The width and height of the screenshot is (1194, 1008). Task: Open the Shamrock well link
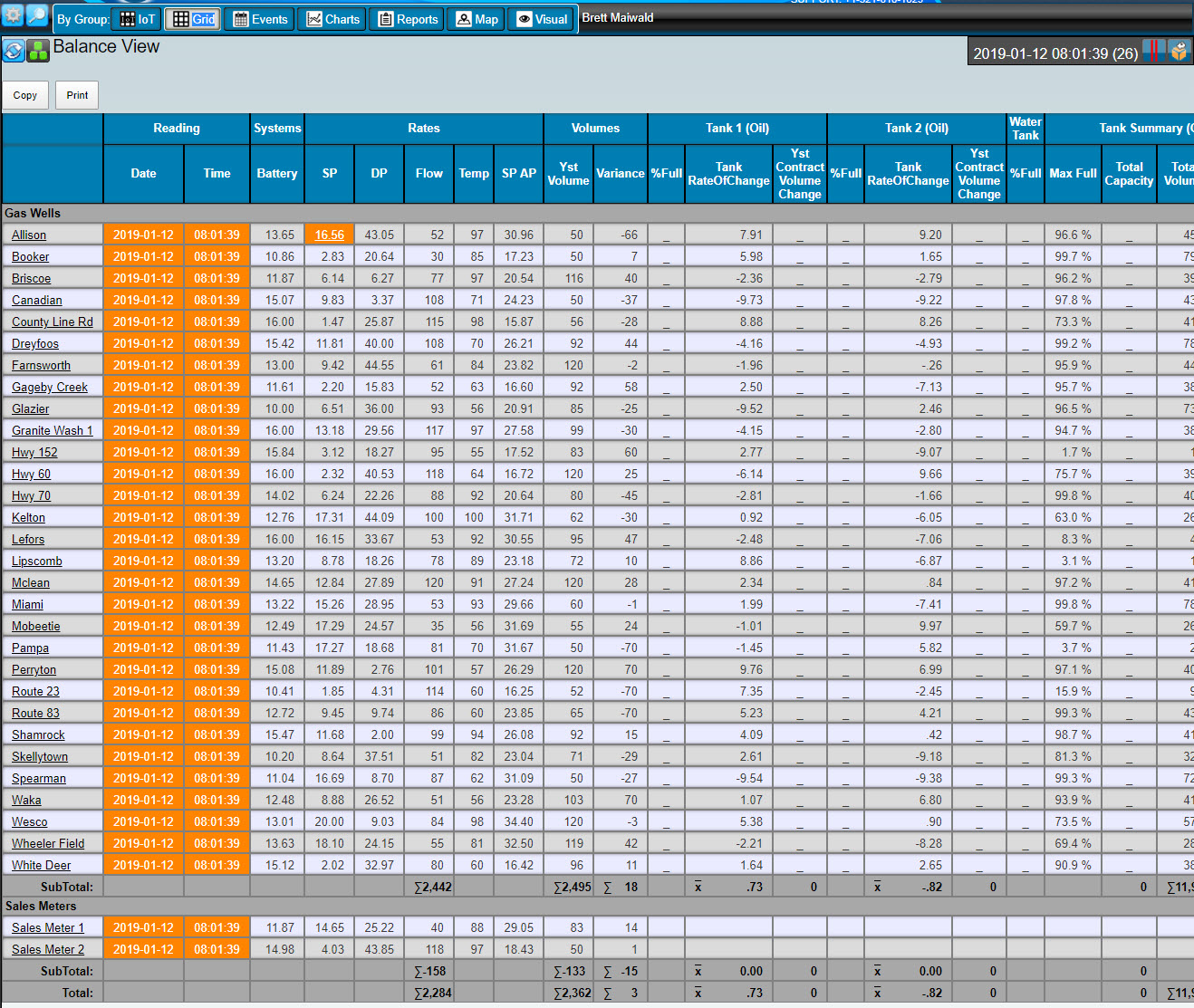click(x=38, y=734)
